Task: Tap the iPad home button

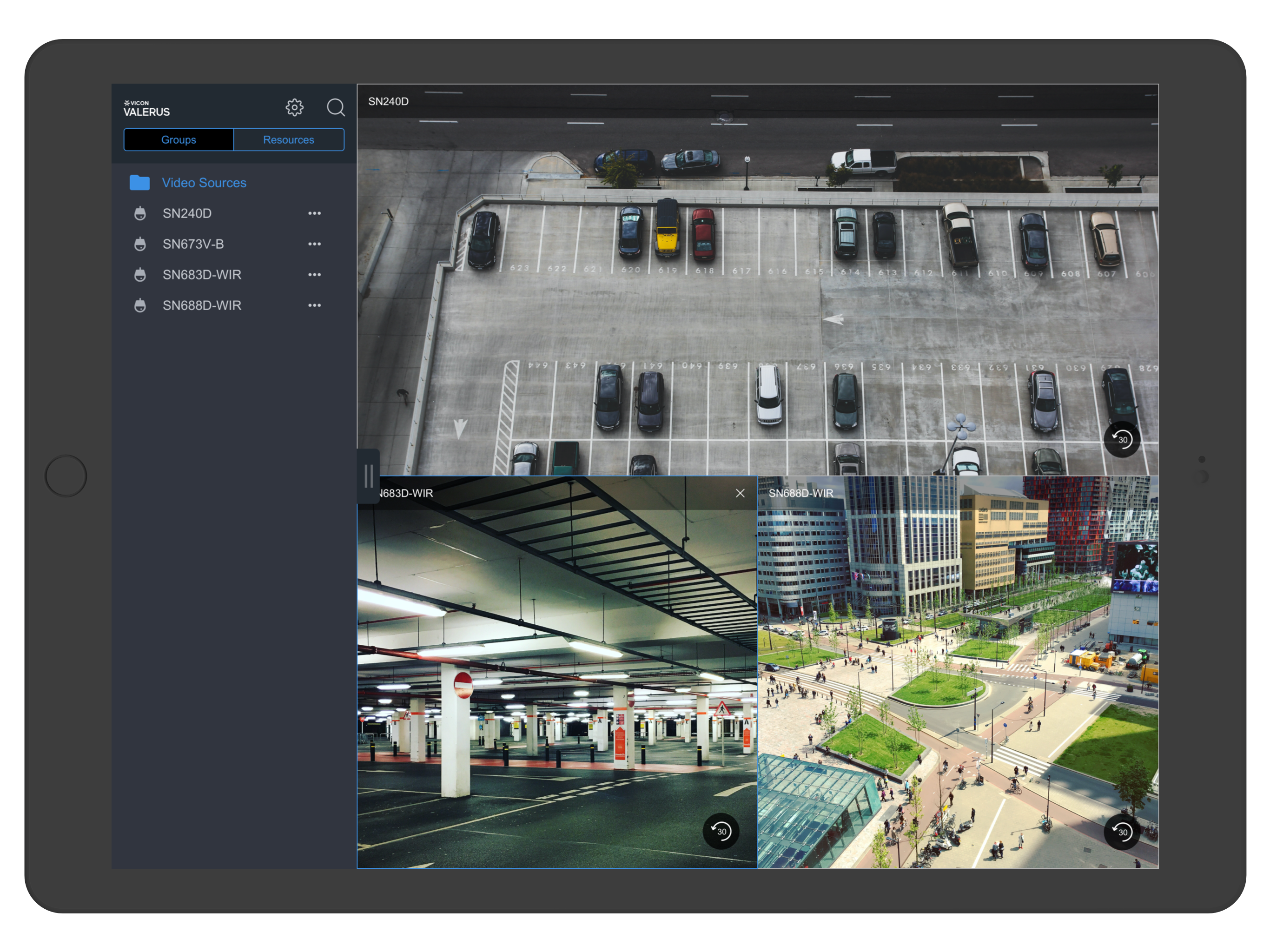Action: 66,476
